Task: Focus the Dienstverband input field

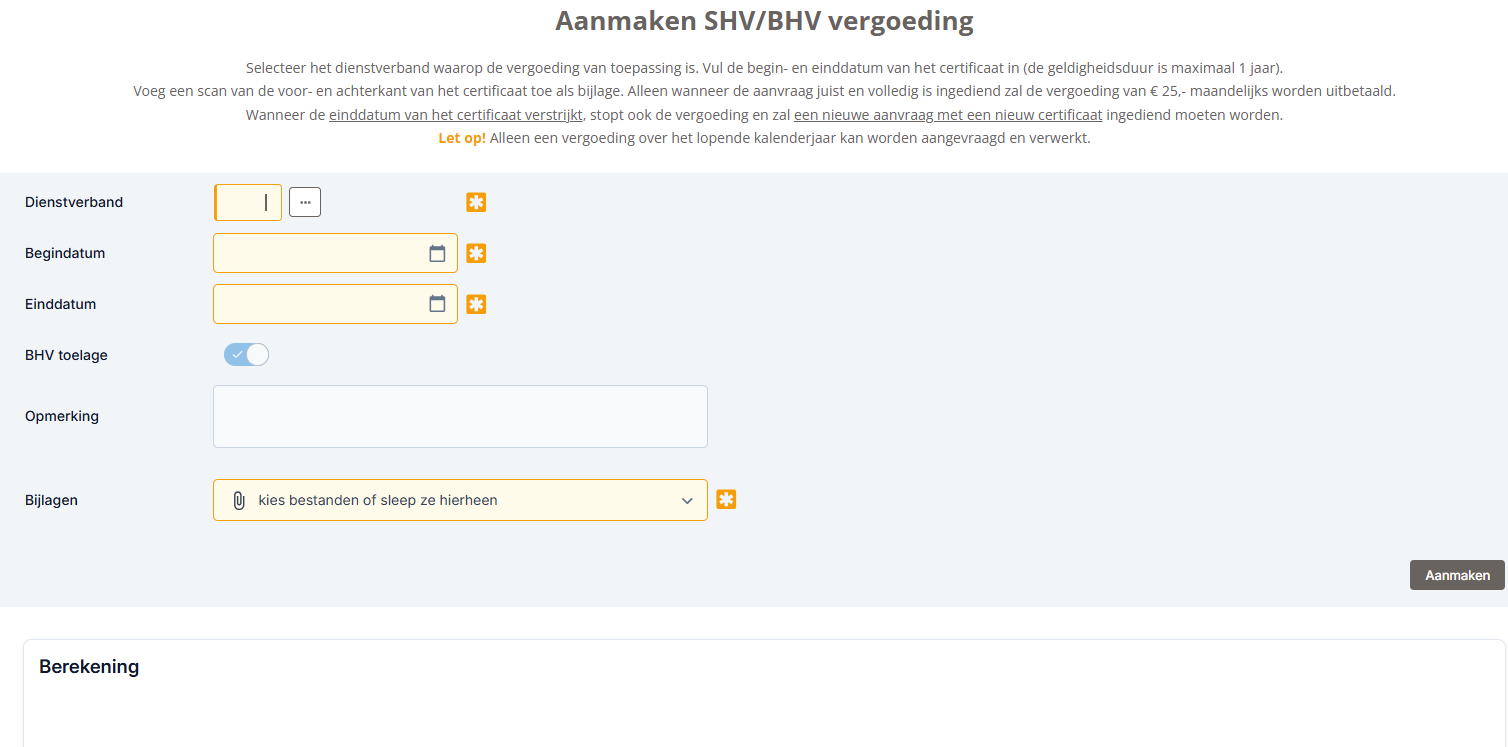Action: [x=248, y=202]
